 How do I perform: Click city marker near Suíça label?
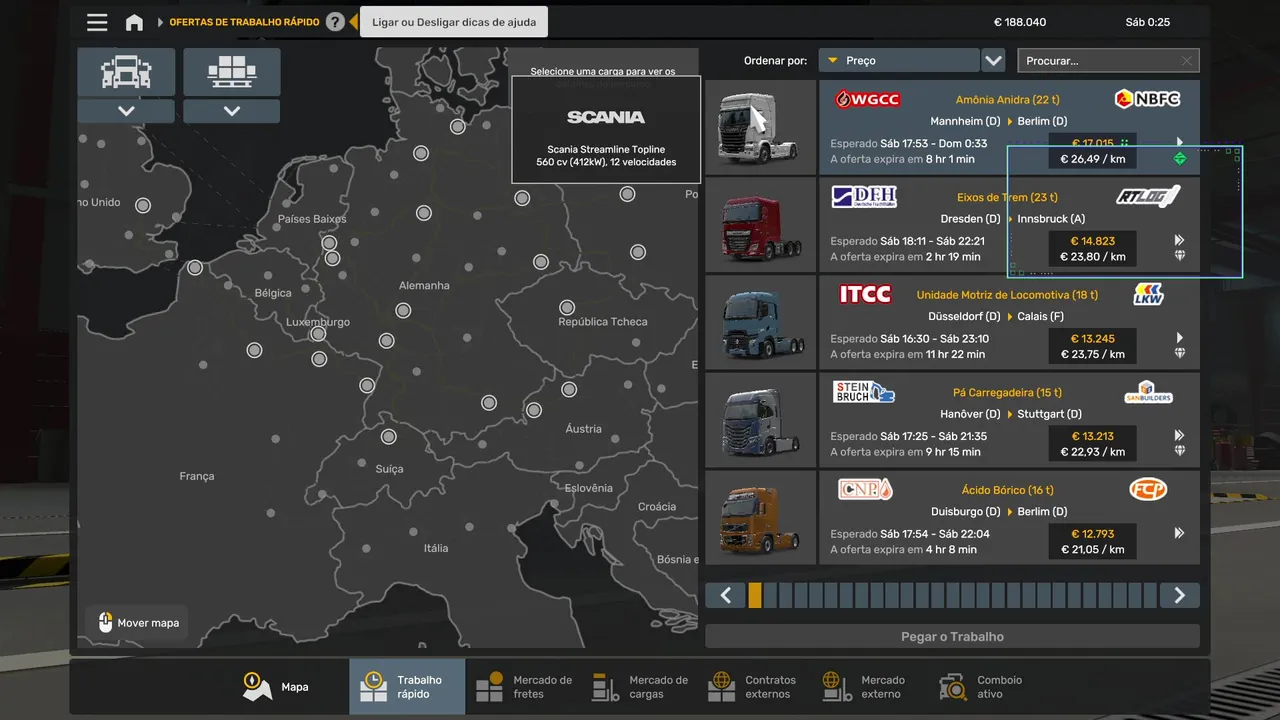pos(389,437)
